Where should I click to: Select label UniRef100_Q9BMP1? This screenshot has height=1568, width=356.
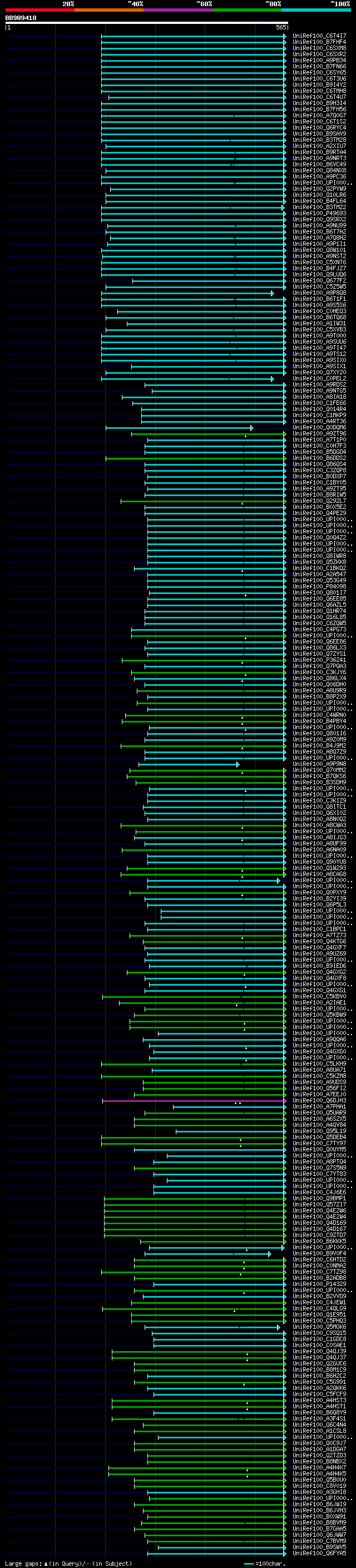tap(319, 1199)
